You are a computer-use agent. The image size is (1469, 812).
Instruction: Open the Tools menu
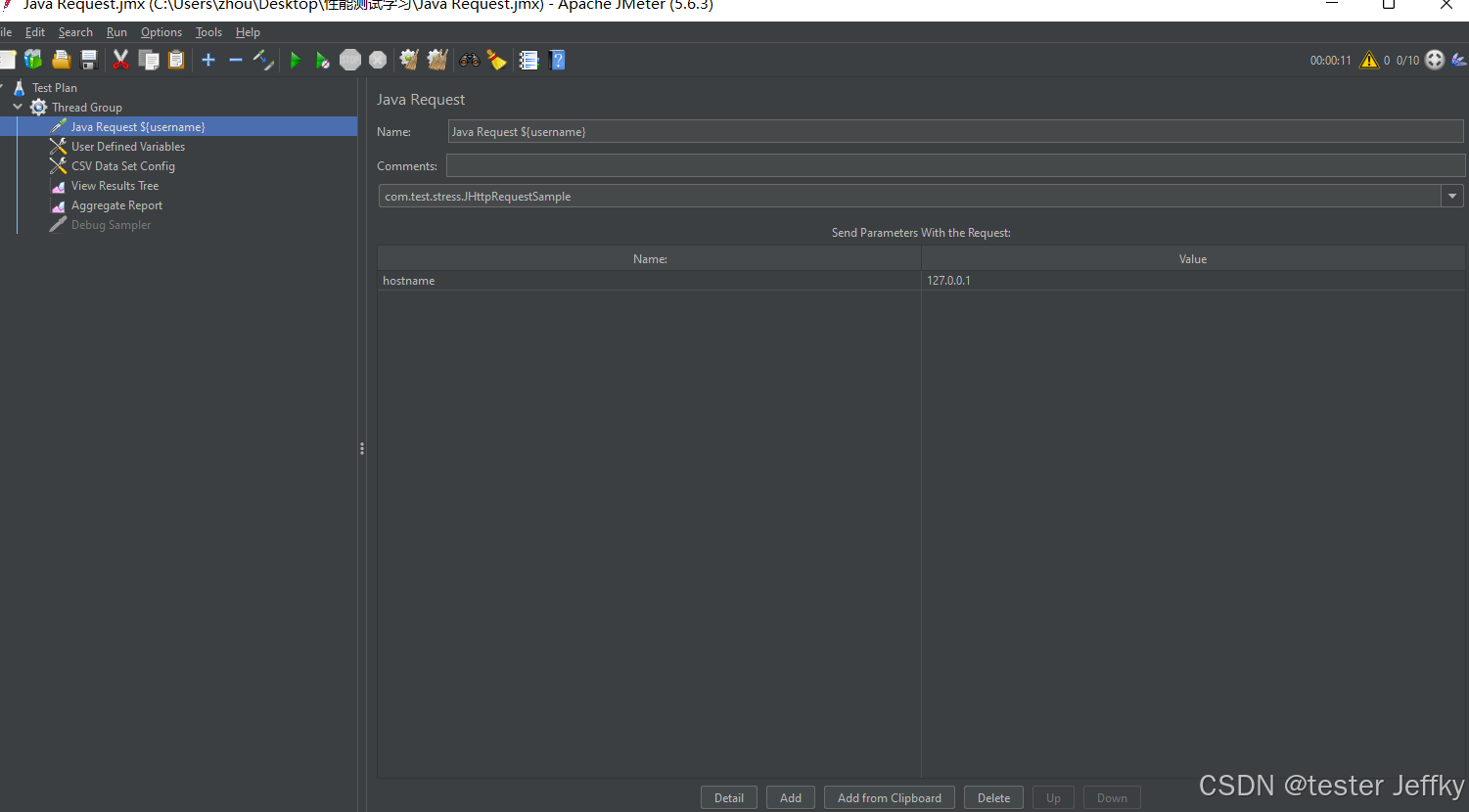[x=208, y=32]
